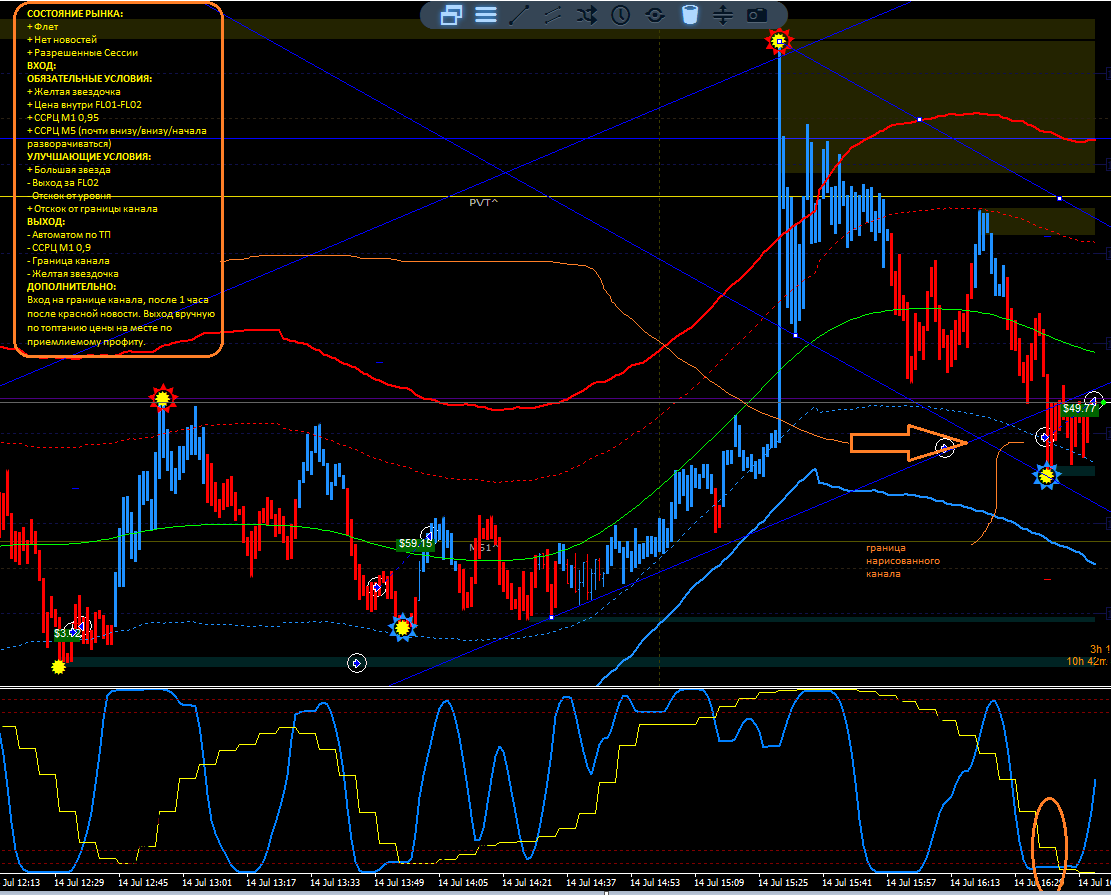Click '14 Jul 12:29' time axis label
The height and width of the screenshot is (895, 1111).
79,882
